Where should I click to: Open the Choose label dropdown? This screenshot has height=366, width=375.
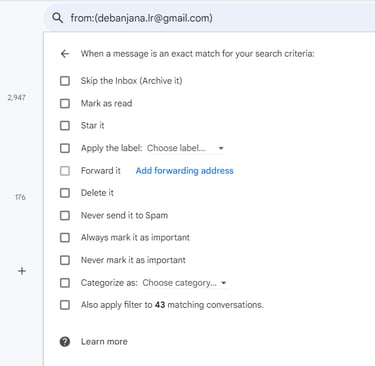click(x=185, y=148)
